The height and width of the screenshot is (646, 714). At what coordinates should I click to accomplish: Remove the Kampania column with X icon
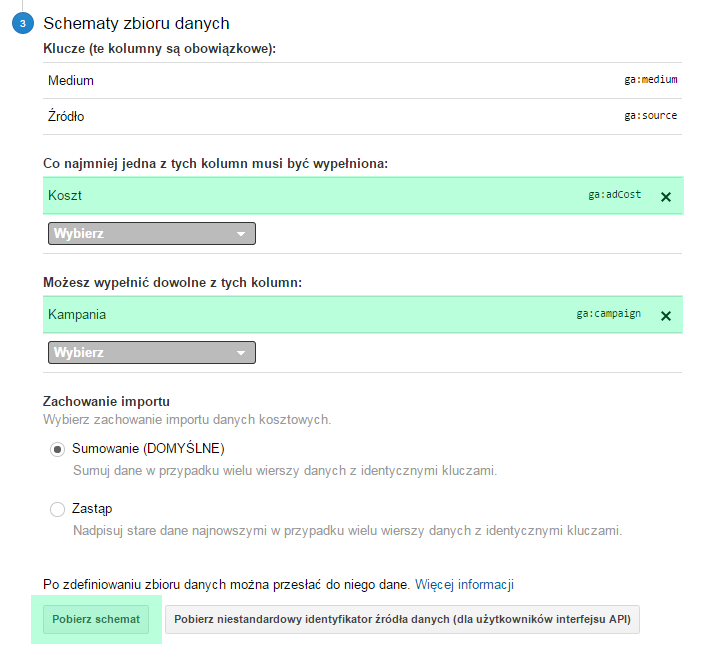[x=666, y=315]
